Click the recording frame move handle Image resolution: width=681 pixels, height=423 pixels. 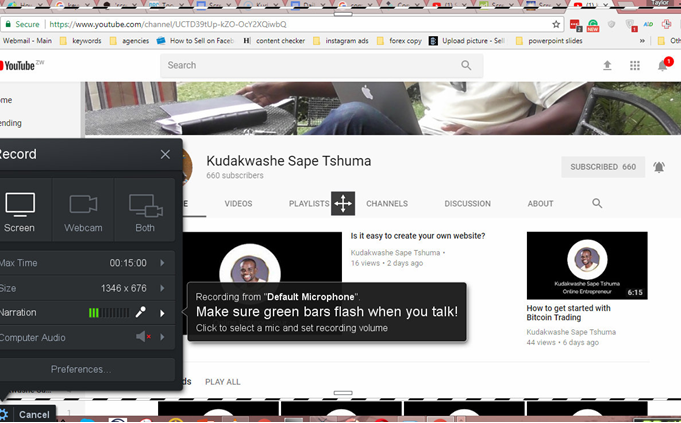pos(343,203)
